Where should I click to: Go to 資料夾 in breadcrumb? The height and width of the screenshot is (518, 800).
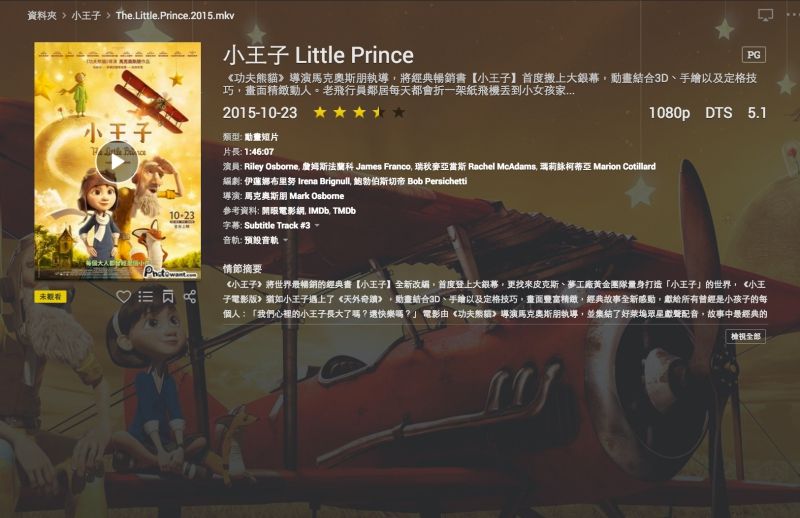click(x=42, y=16)
